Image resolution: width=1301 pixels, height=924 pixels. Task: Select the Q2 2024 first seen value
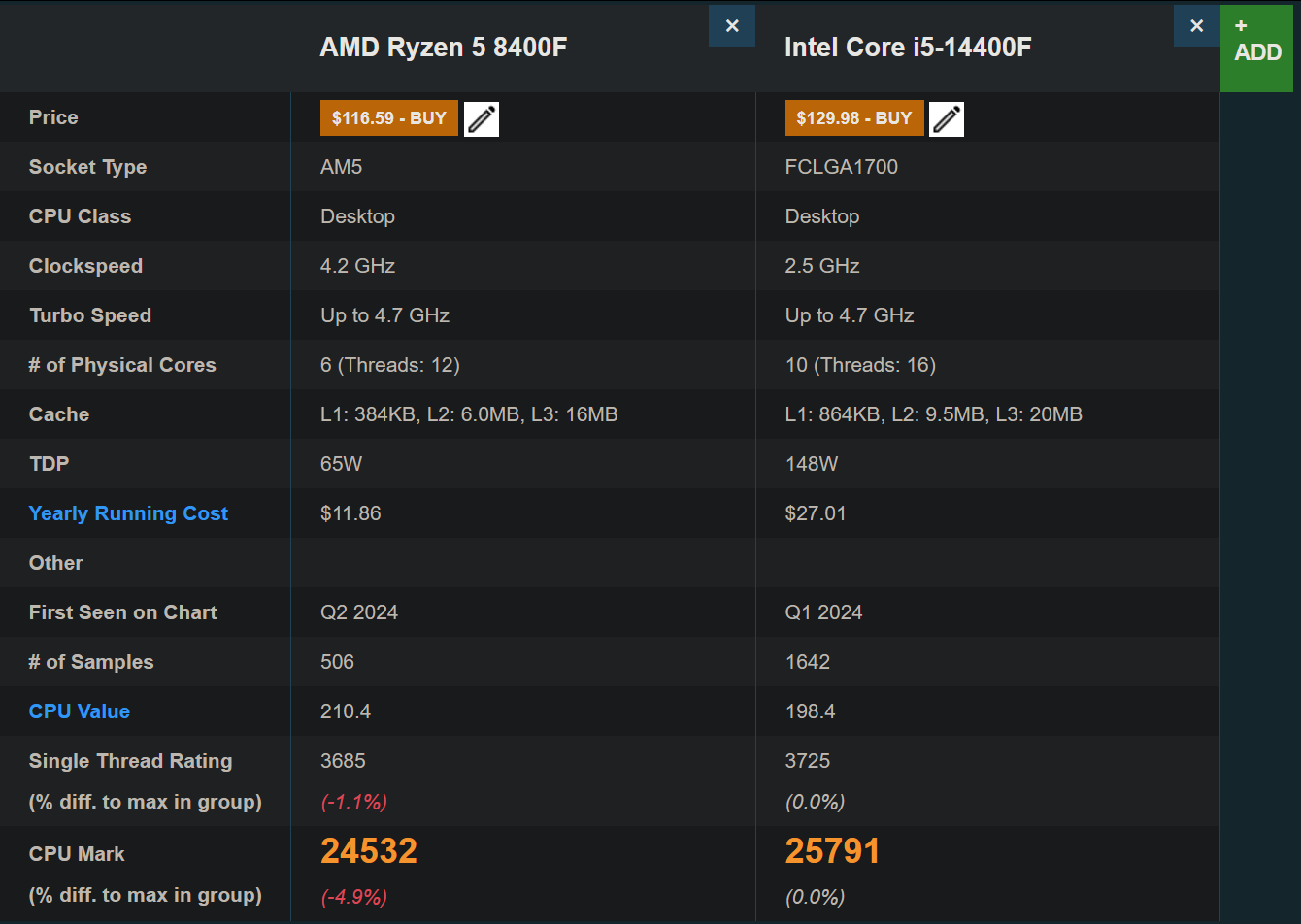click(359, 612)
